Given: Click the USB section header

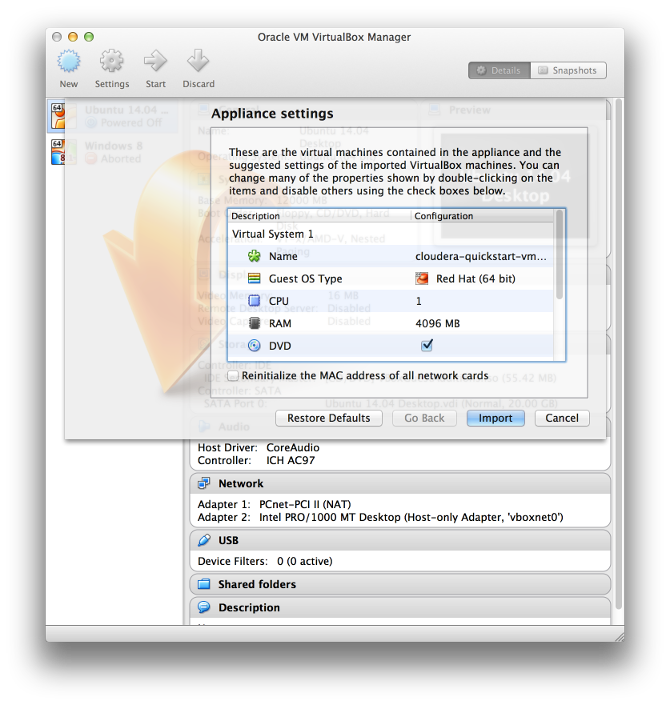Looking at the screenshot, I should pyautogui.click(x=400, y=540).
